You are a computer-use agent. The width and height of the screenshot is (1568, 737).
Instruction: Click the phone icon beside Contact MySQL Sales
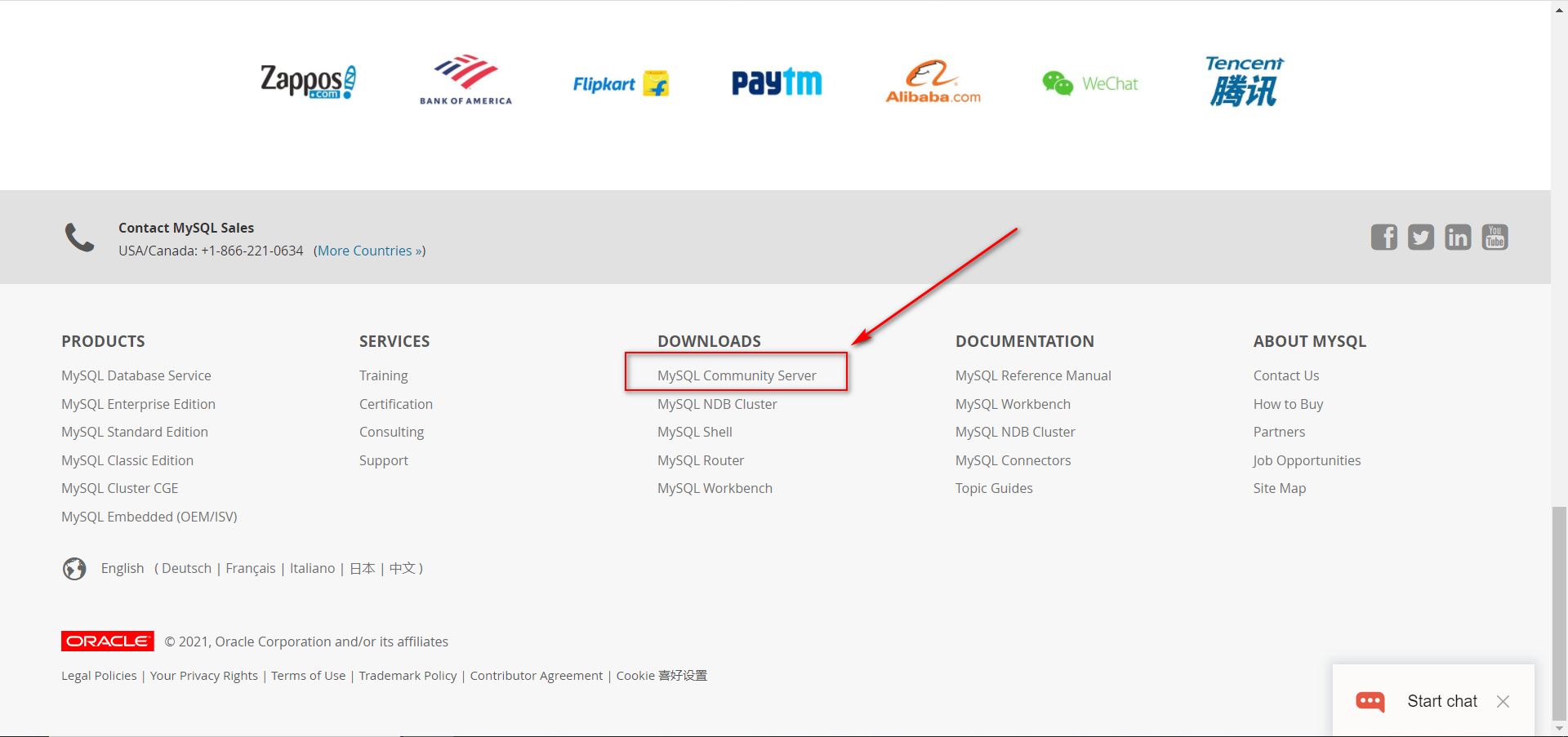[79, 238]
